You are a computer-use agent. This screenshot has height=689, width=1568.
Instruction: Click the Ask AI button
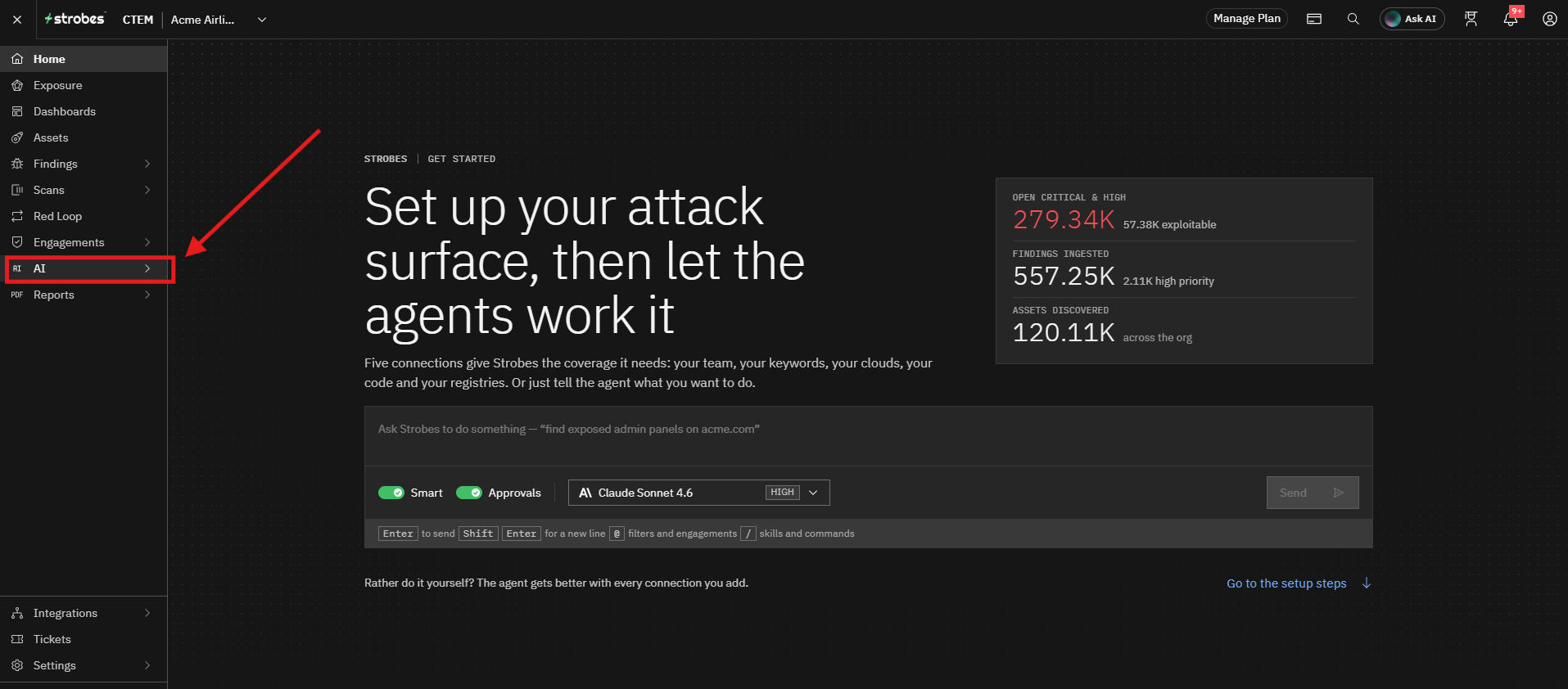[1412, 19]
